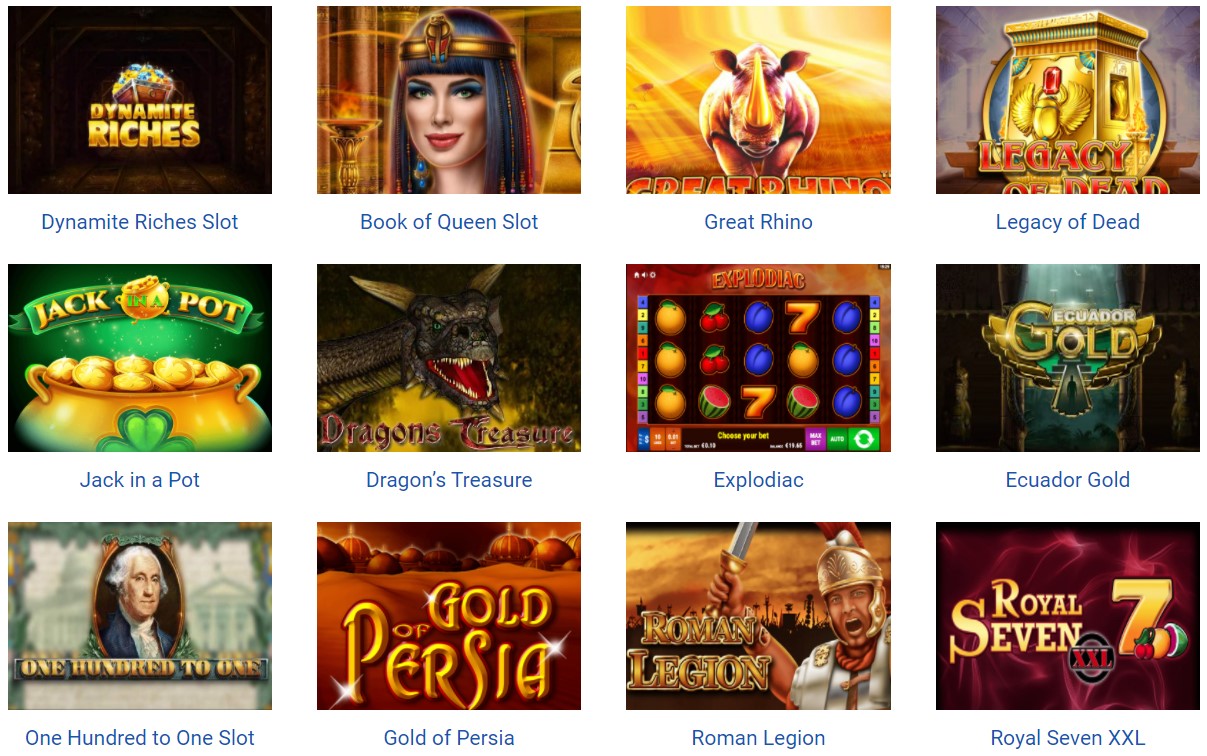Click the Book of Queen Slot link
Viewport: 1207px width, 756px height.
tap(449, 222)
